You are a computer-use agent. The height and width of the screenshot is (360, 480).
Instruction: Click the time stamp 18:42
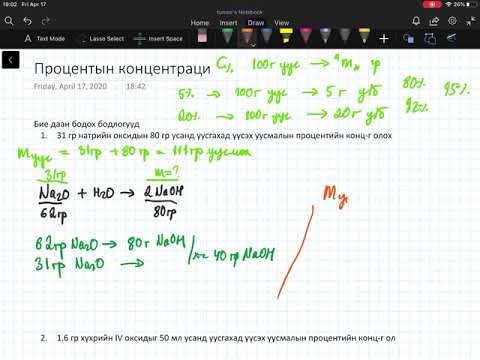click(136, 86)
